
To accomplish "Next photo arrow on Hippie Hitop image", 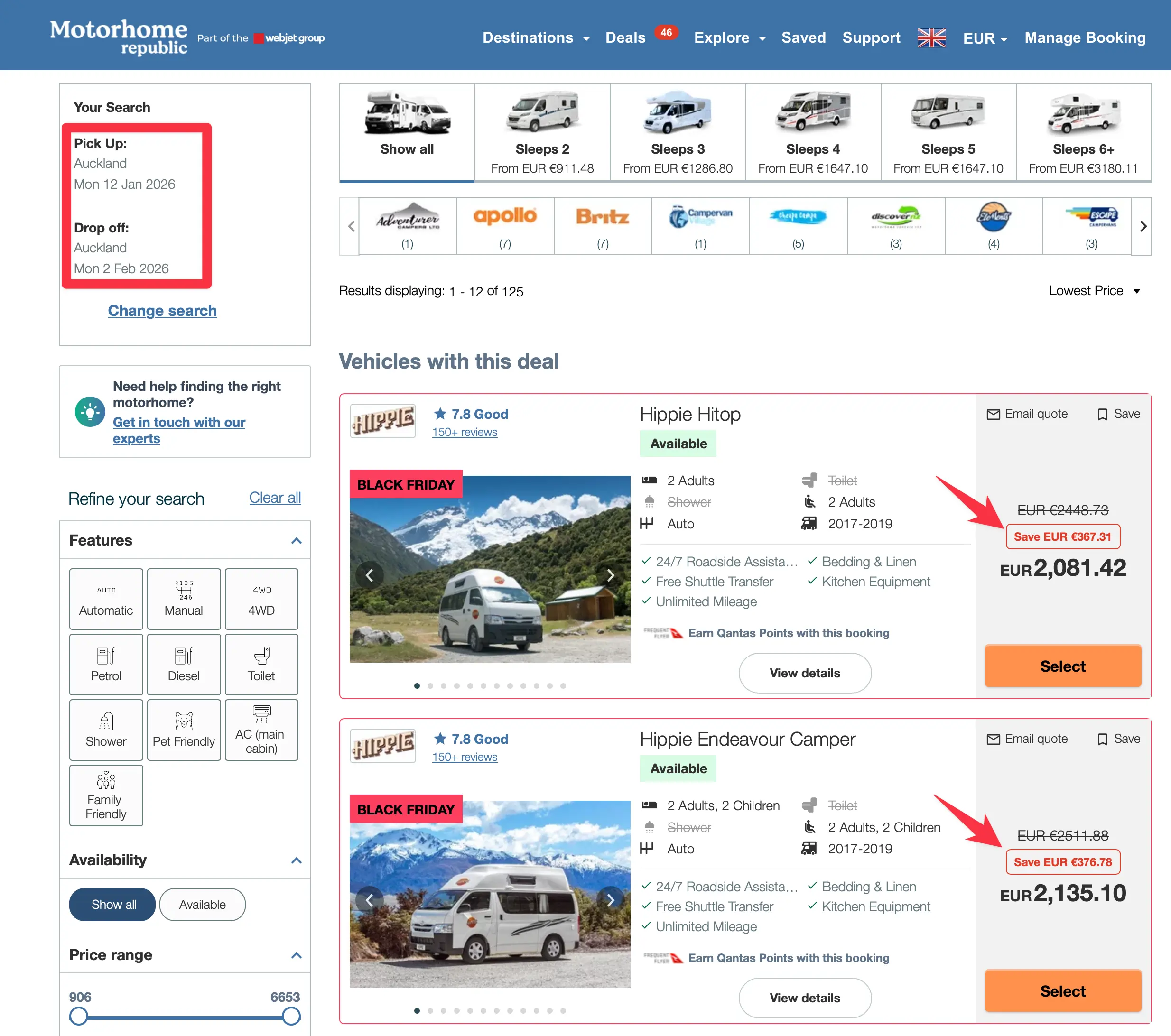I will [x=611, y=575].
